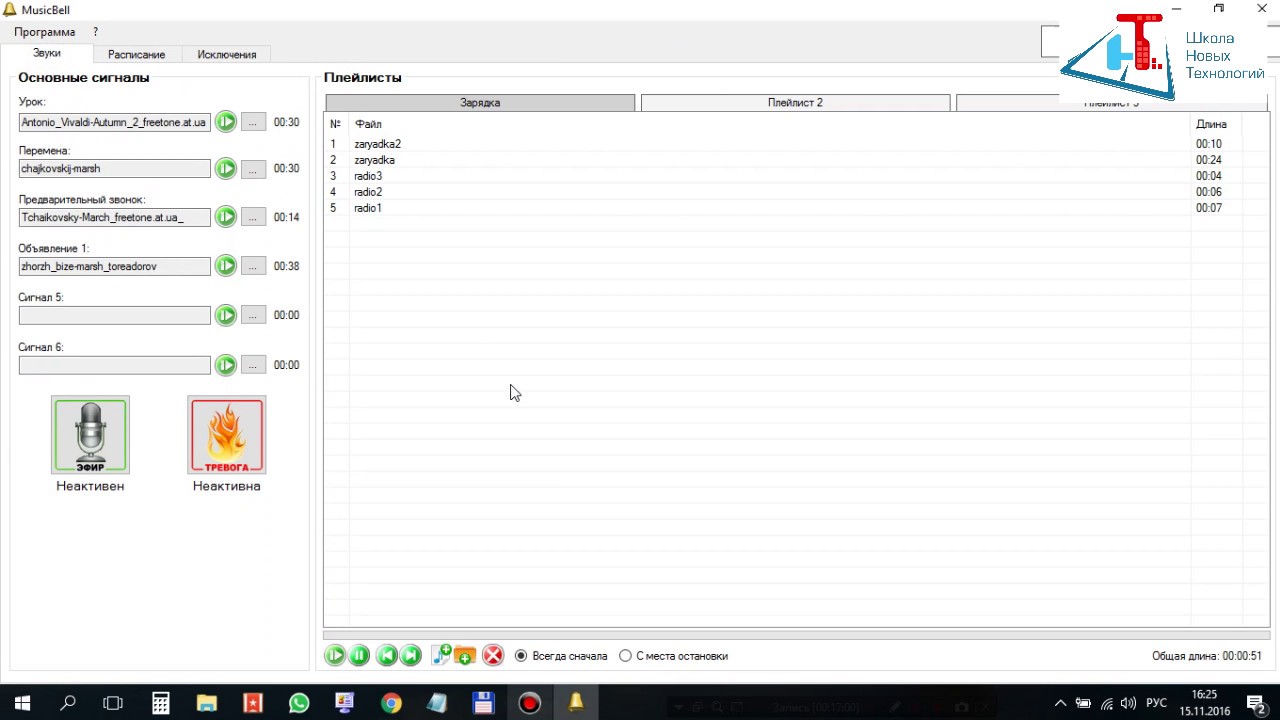Switch to MusicBell bell taskbar icon
The width and height of the screenshot is (1280, 720).
click(576, 703)
